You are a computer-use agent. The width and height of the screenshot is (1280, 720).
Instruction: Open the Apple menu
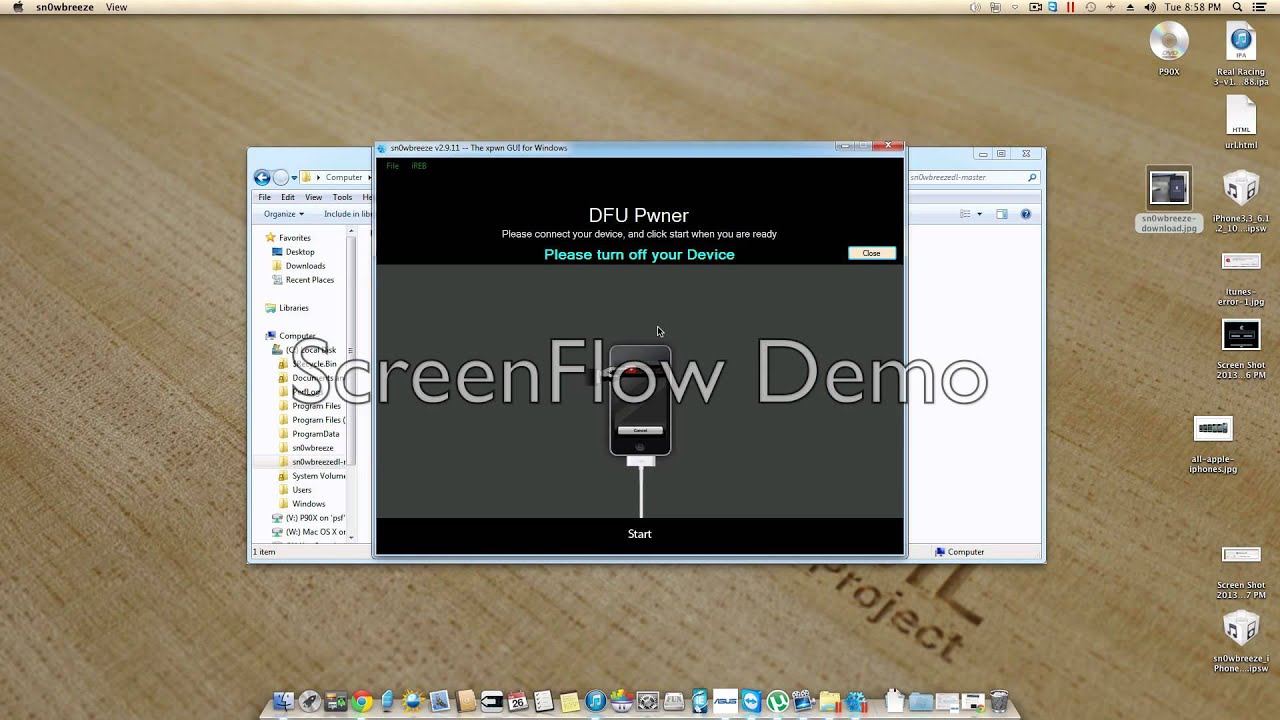17,7
